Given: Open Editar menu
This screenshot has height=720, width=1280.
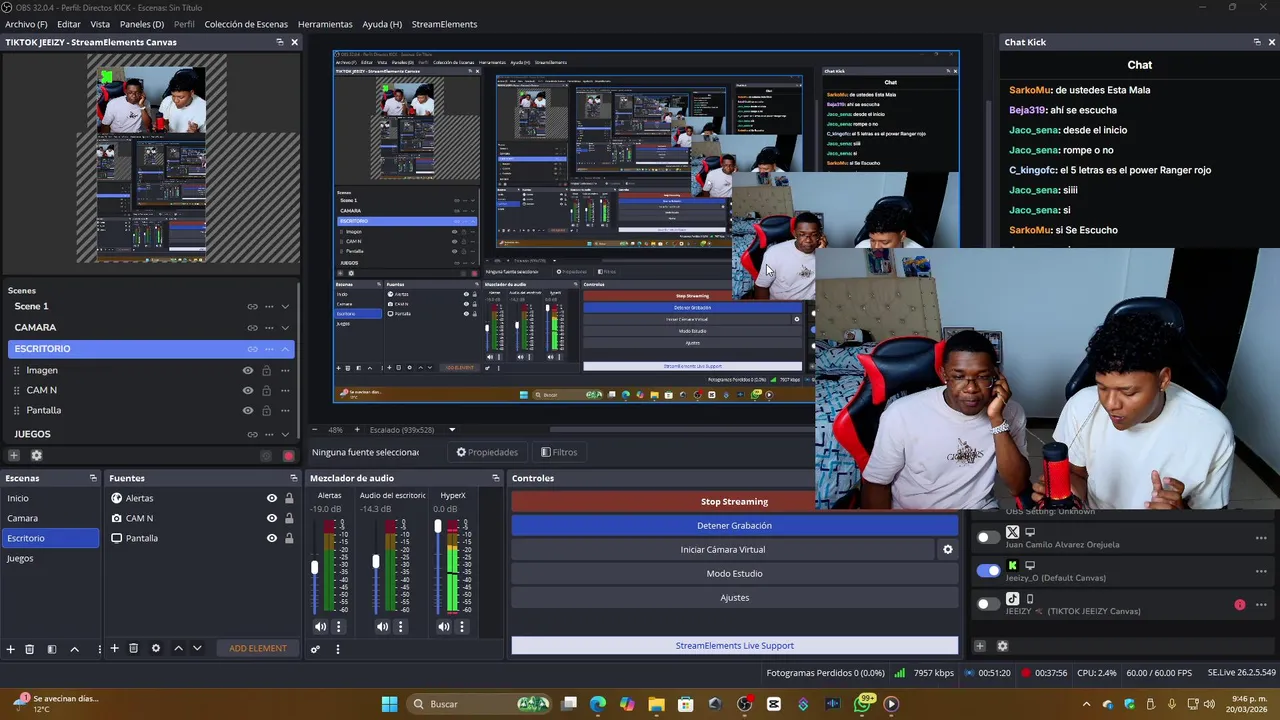Looking at the screenshot, I should pyautogui.click(x=69, y=24).
